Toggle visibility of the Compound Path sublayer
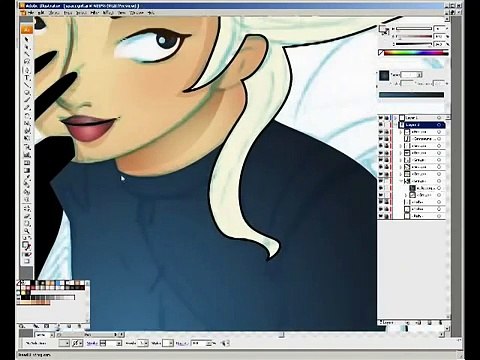 [x=381, y=139]
